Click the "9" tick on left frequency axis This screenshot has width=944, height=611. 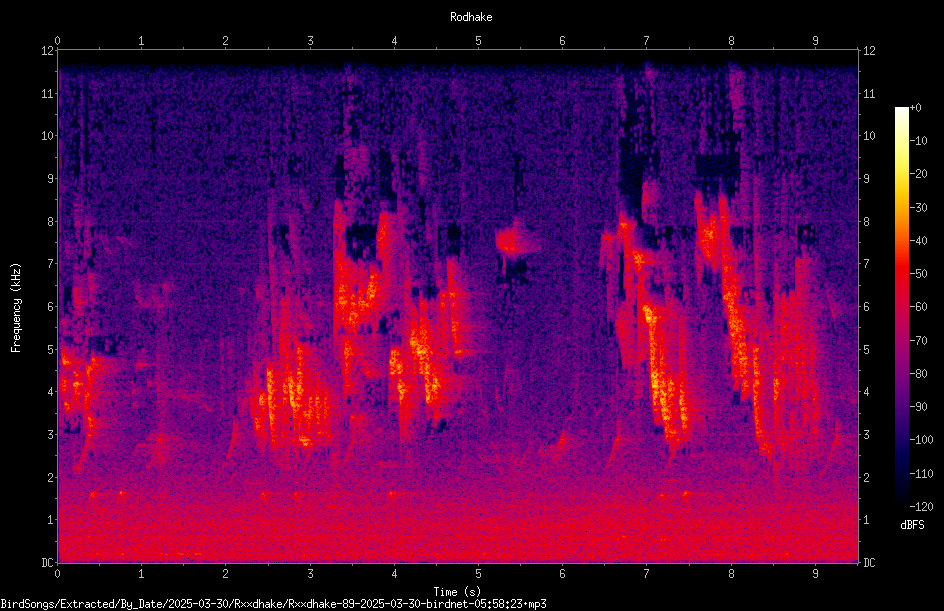tap(51, 179)
